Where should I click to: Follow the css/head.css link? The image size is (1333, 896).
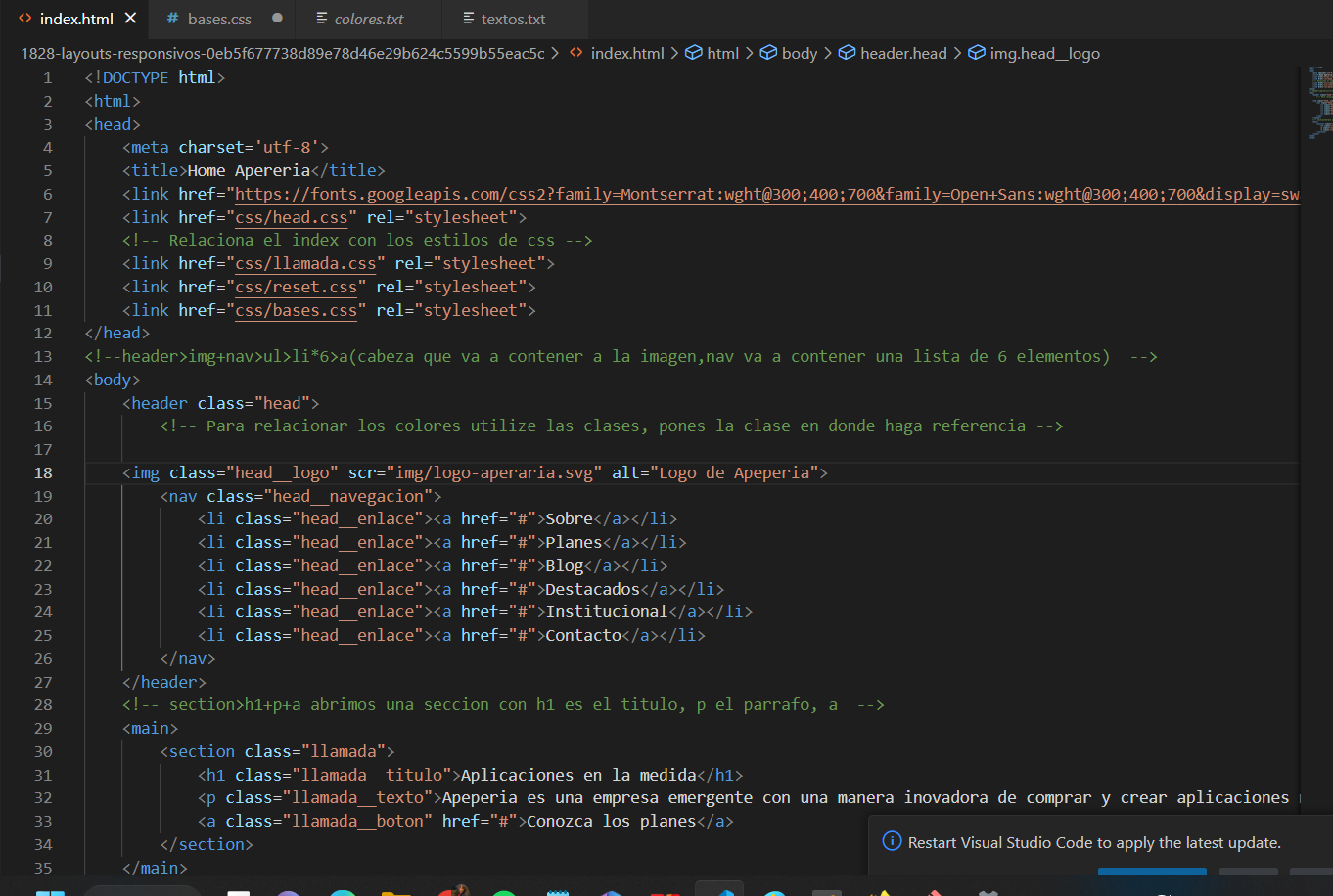292,217
